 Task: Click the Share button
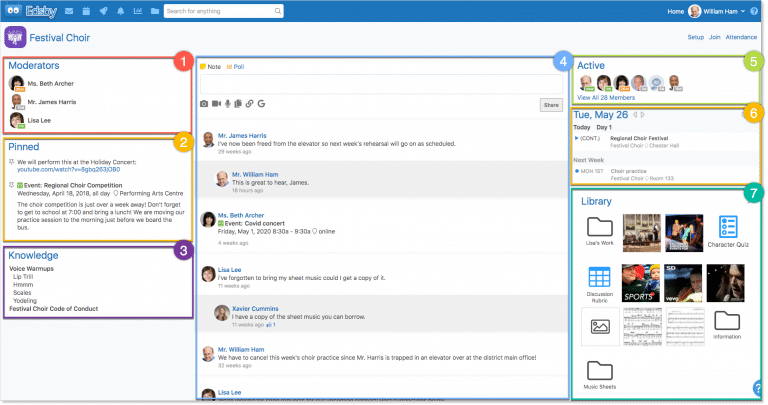[550, 104]
